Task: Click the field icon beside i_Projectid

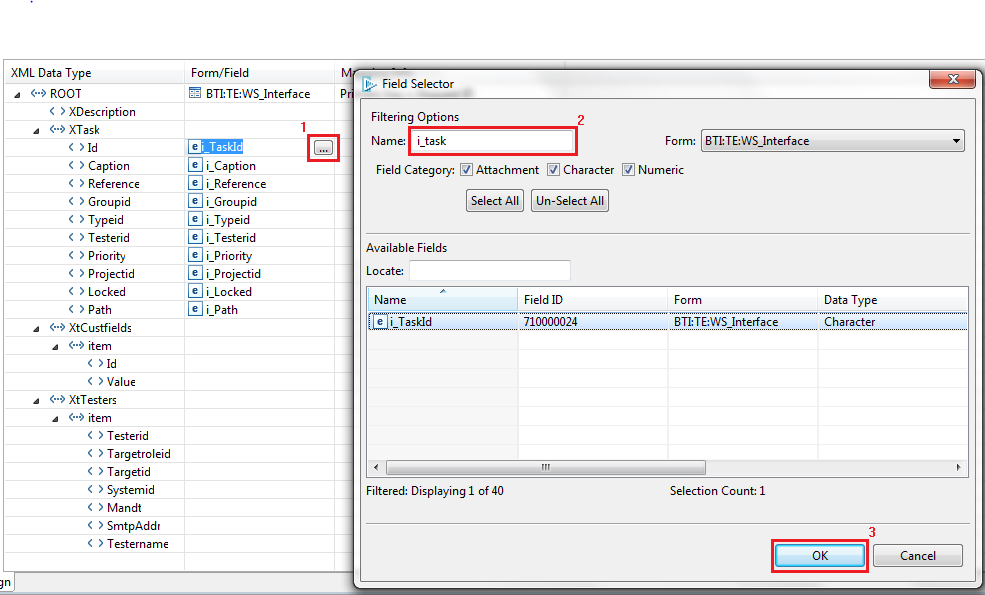Action: [x=195, y=274]
